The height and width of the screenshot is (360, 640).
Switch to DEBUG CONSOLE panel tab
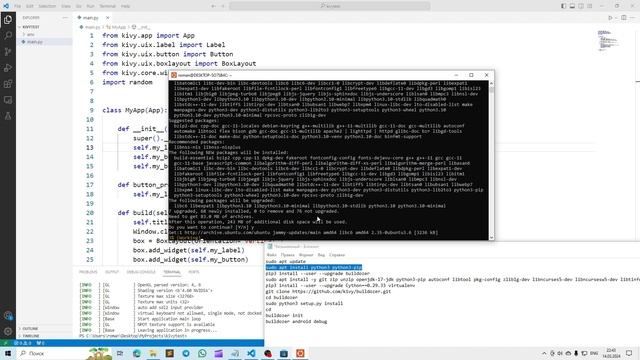[141, 272]
